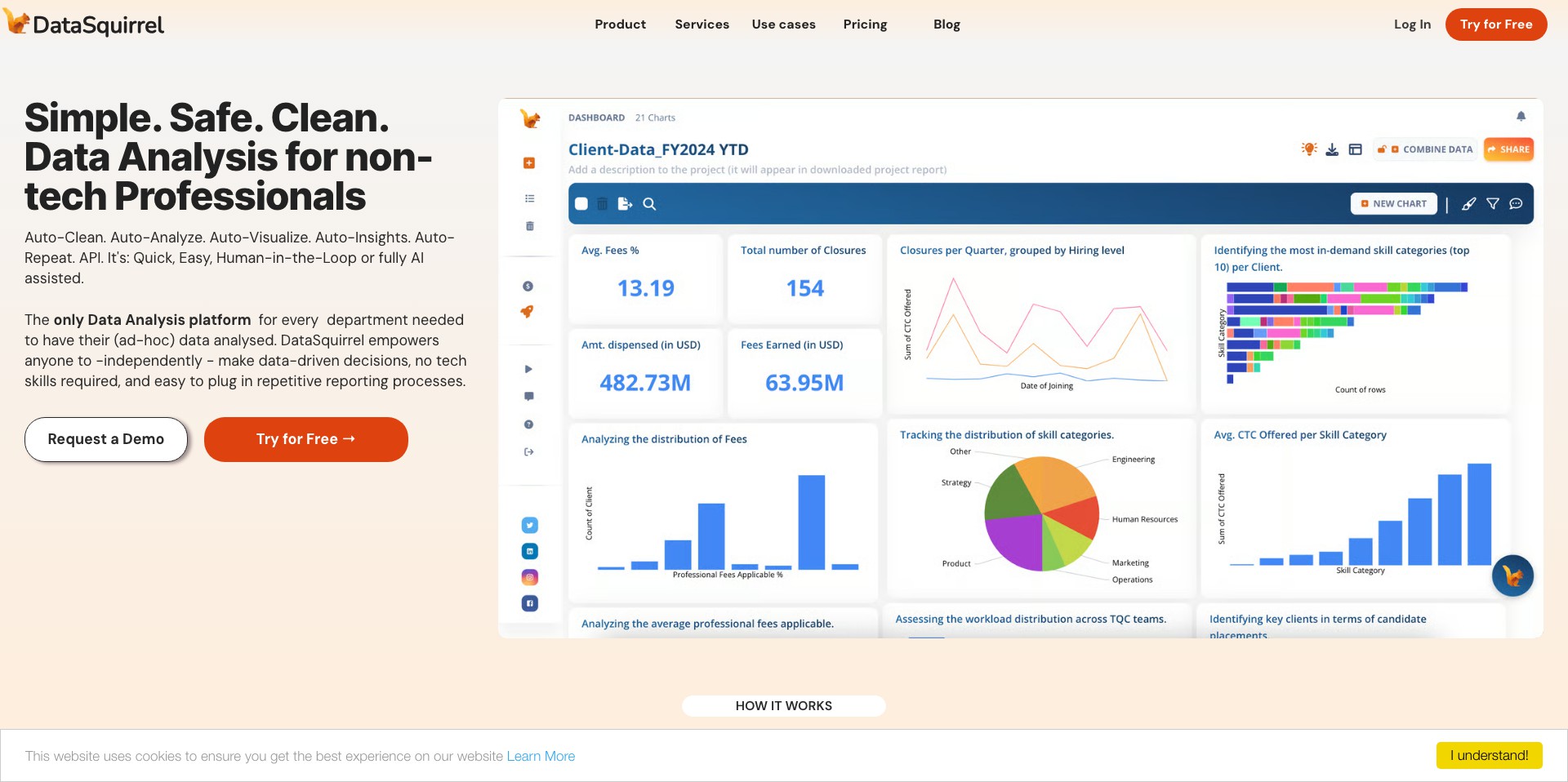Click the sidebar trash bin icon
The height and width of the screenshot is (782, 1568).
point(529,226)
